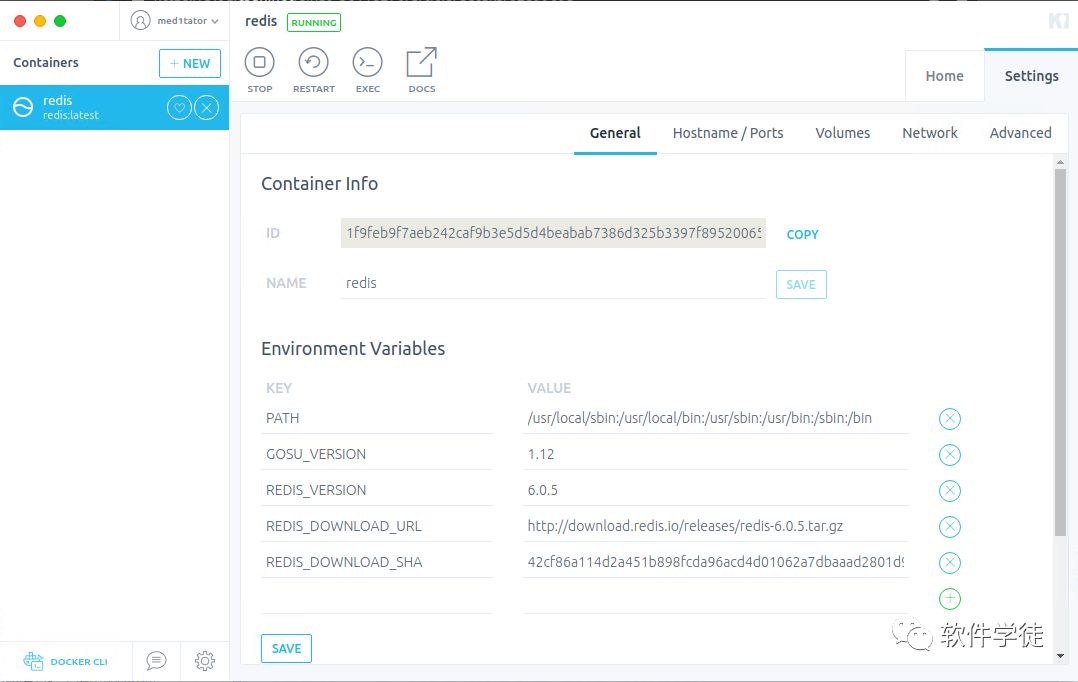This screenshot has height=682, width=1078.
Task: Remove the PATH environment variable
Action: [949, 419]
